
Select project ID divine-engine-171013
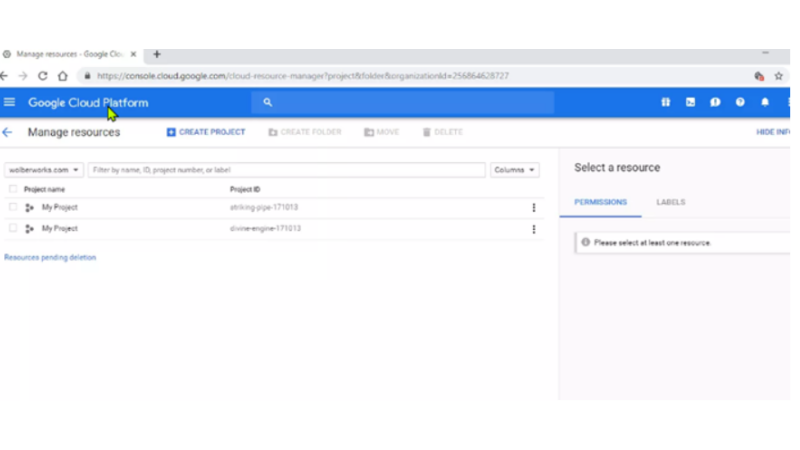(x=265, y=229)
